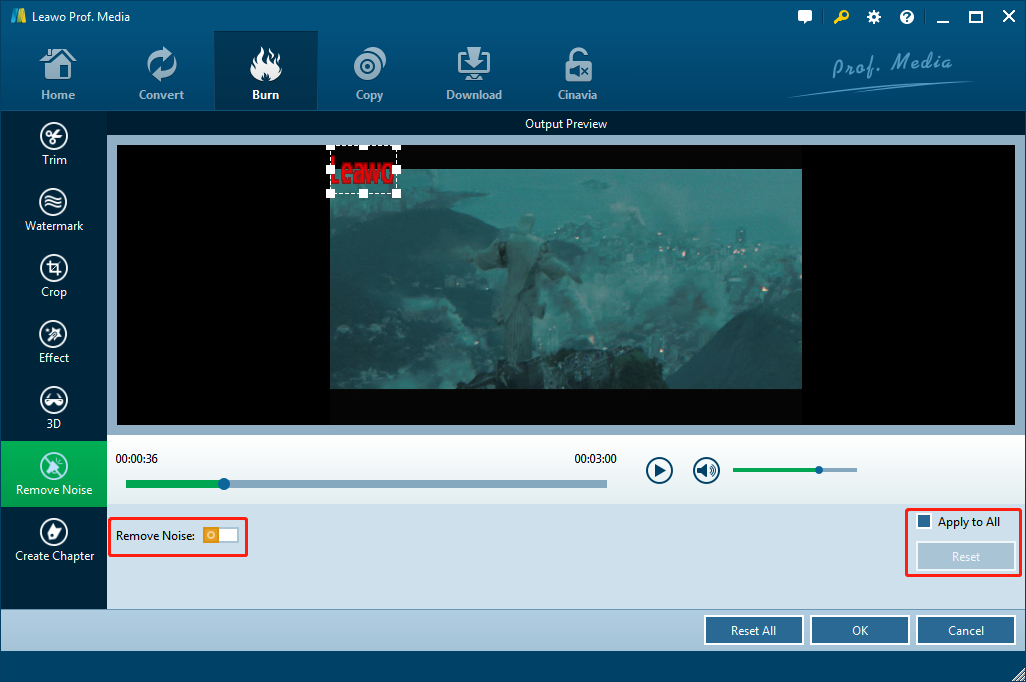Mute the preview audio speaker button
Viewport: 1026px width, 682px height.
[707, 470]
